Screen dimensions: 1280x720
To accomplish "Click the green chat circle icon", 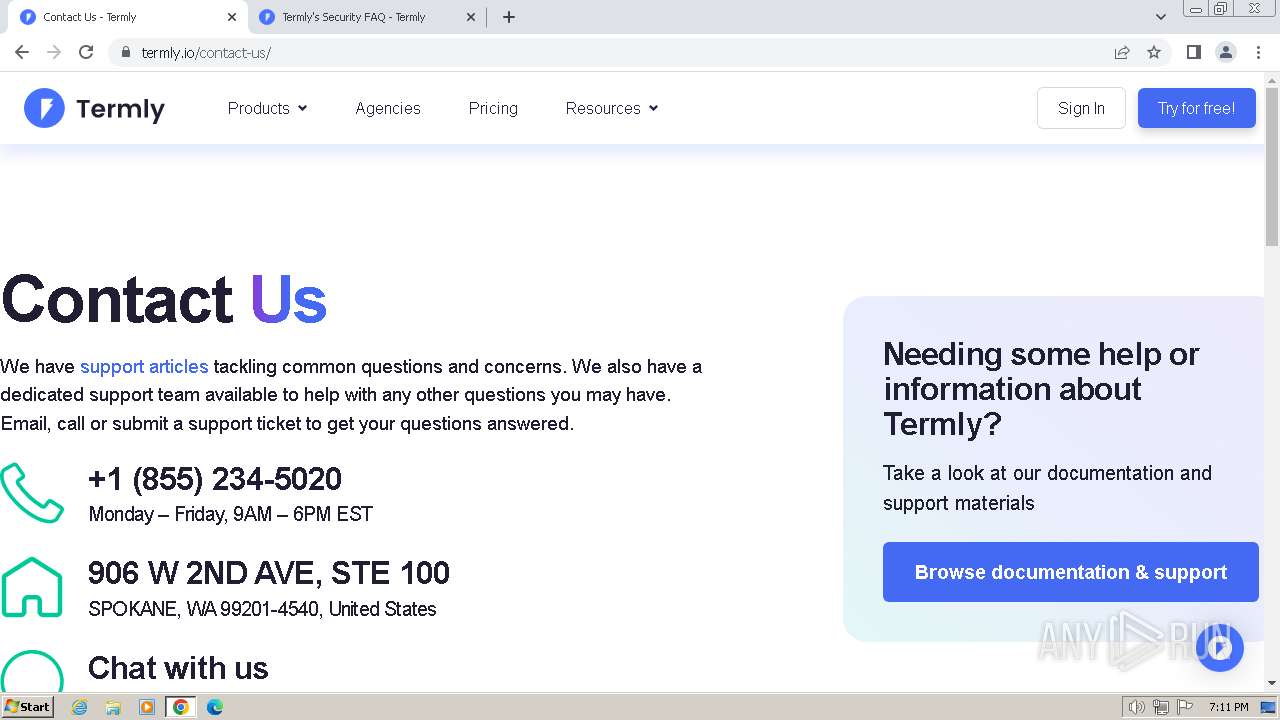I will tap(32, 671).
